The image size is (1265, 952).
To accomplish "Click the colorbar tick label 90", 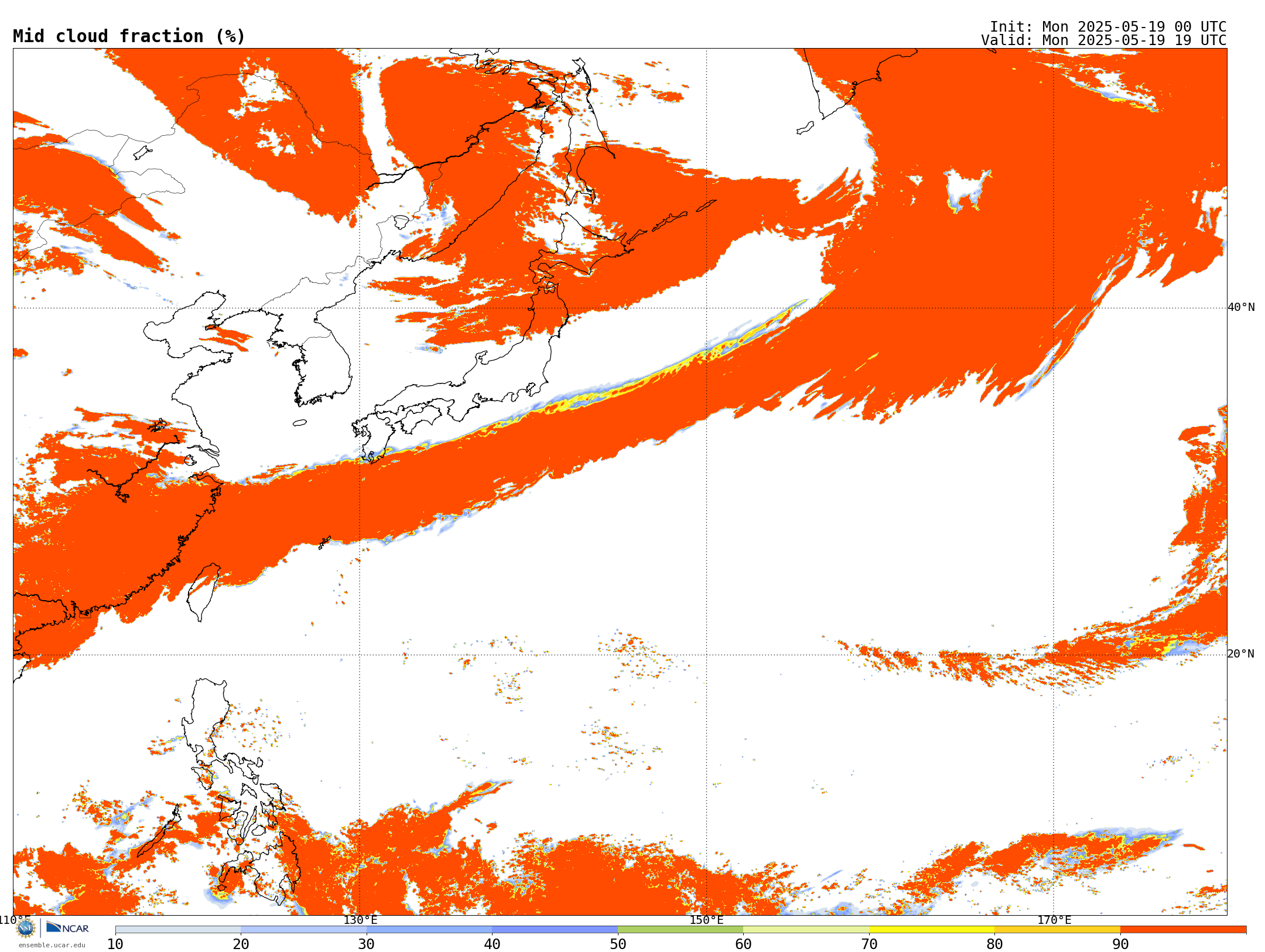I will point(1120,944).
